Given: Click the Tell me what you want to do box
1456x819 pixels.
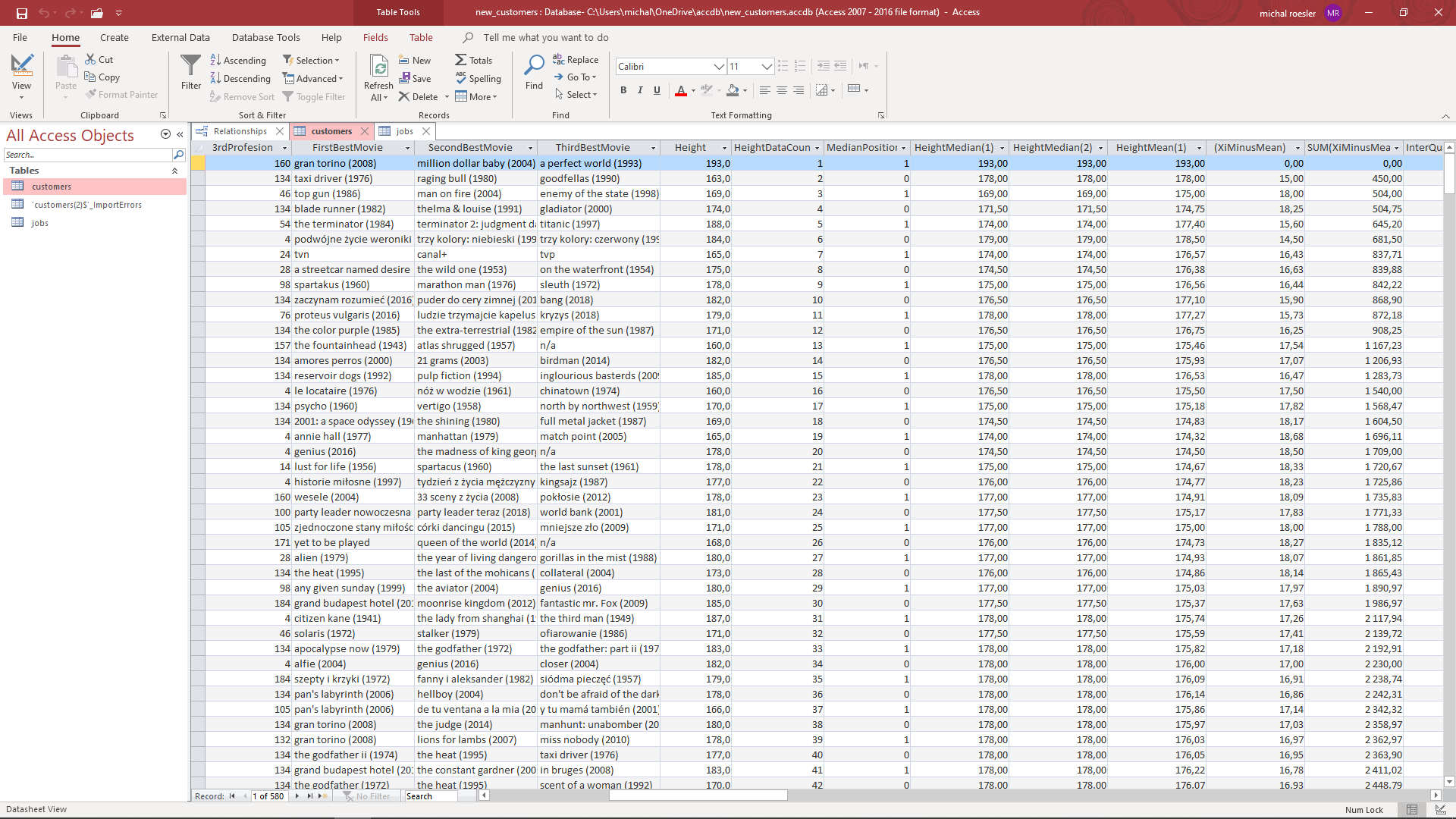Looking at the screenshot, I should (x=546, y=37).
